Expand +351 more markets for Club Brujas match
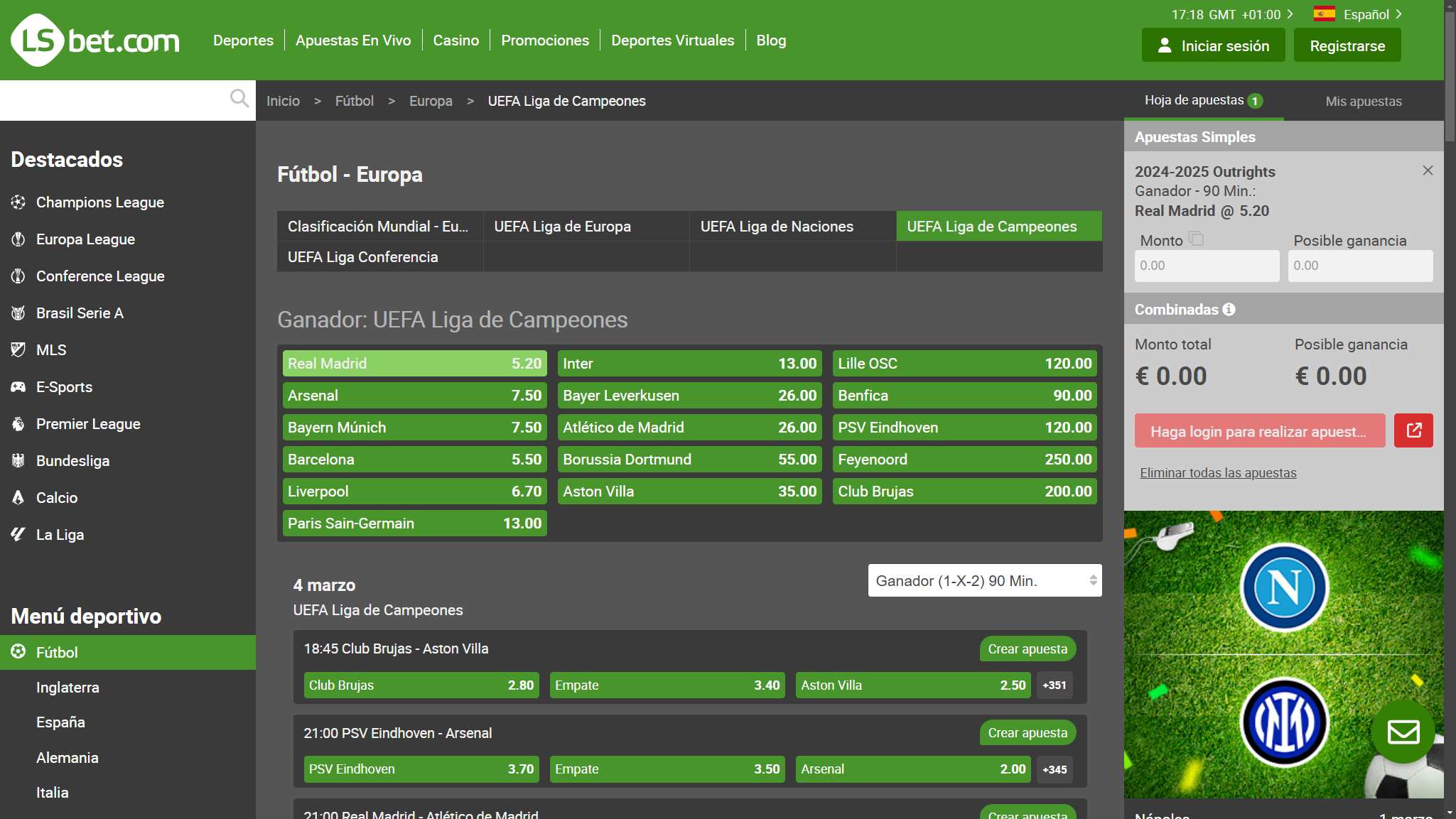Screen dimensions: 1456x819 (1055, 685)
